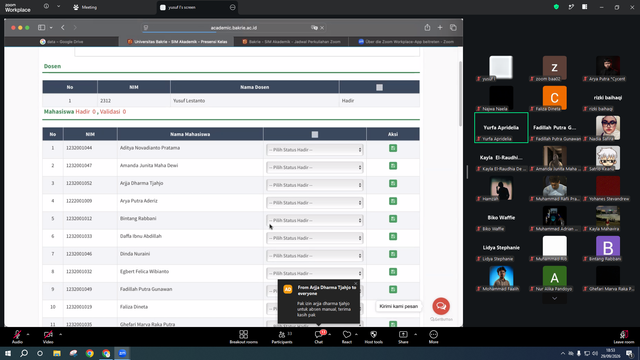
Task: Click the green encryption shield icon
Action: pos(556,7)
